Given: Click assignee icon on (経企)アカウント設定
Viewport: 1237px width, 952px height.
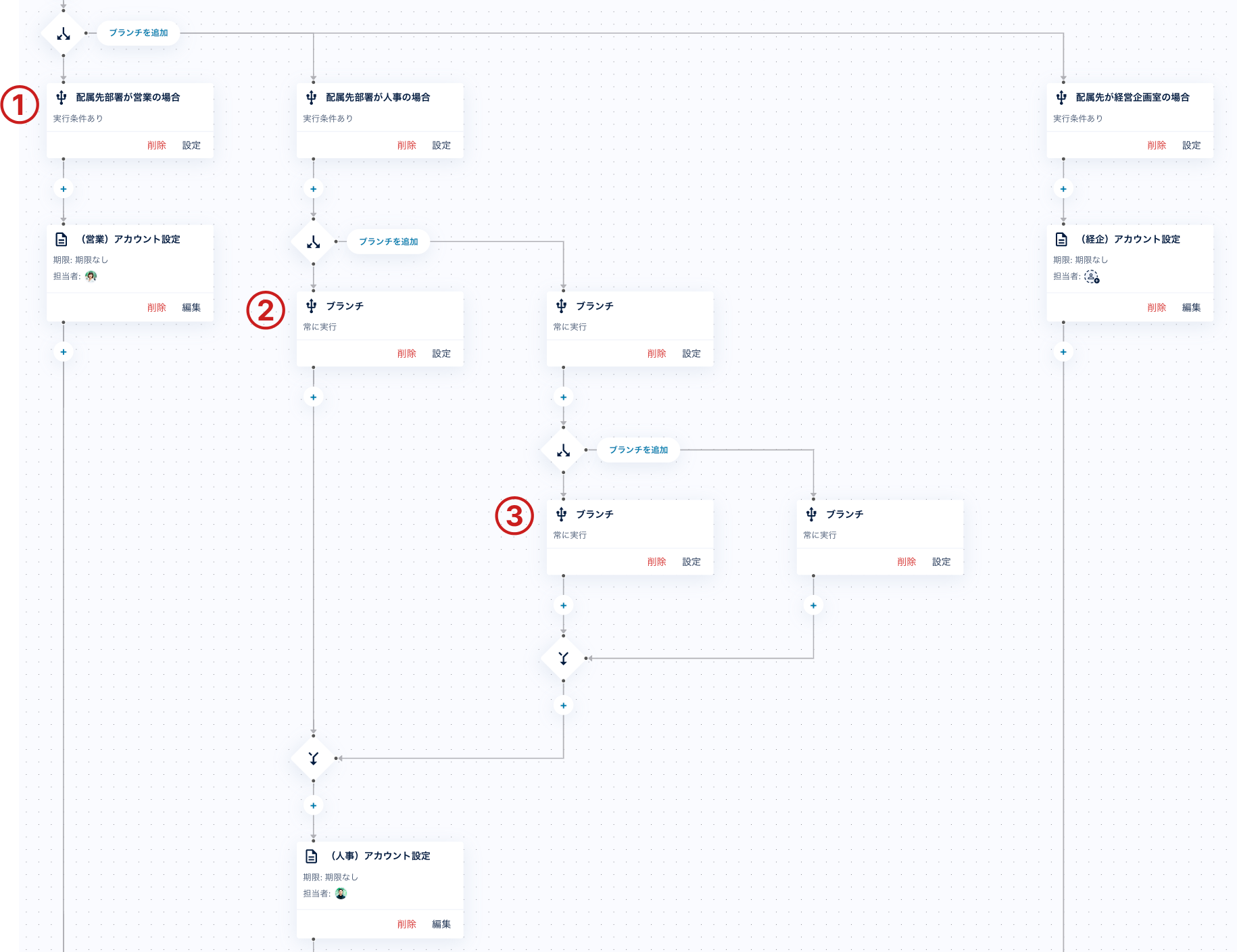Looking at the screenshot, I should 1092,277.
